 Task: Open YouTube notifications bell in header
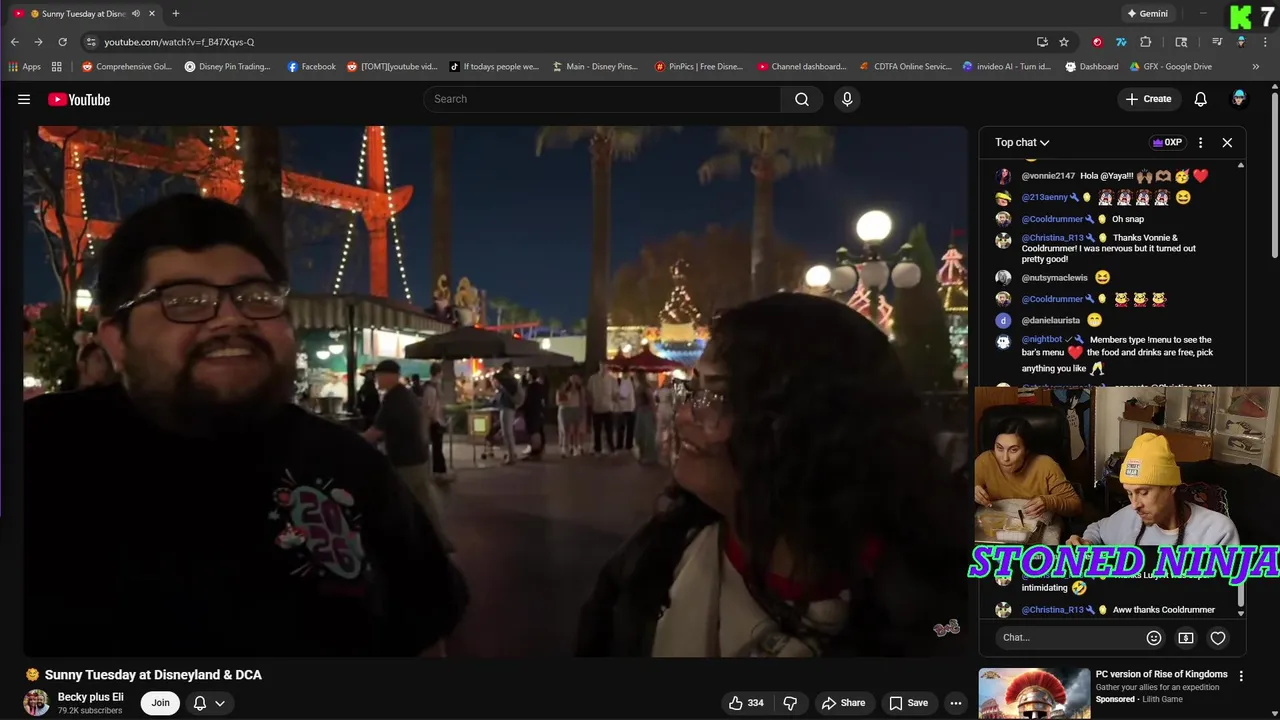click(x=1201, y=99)
